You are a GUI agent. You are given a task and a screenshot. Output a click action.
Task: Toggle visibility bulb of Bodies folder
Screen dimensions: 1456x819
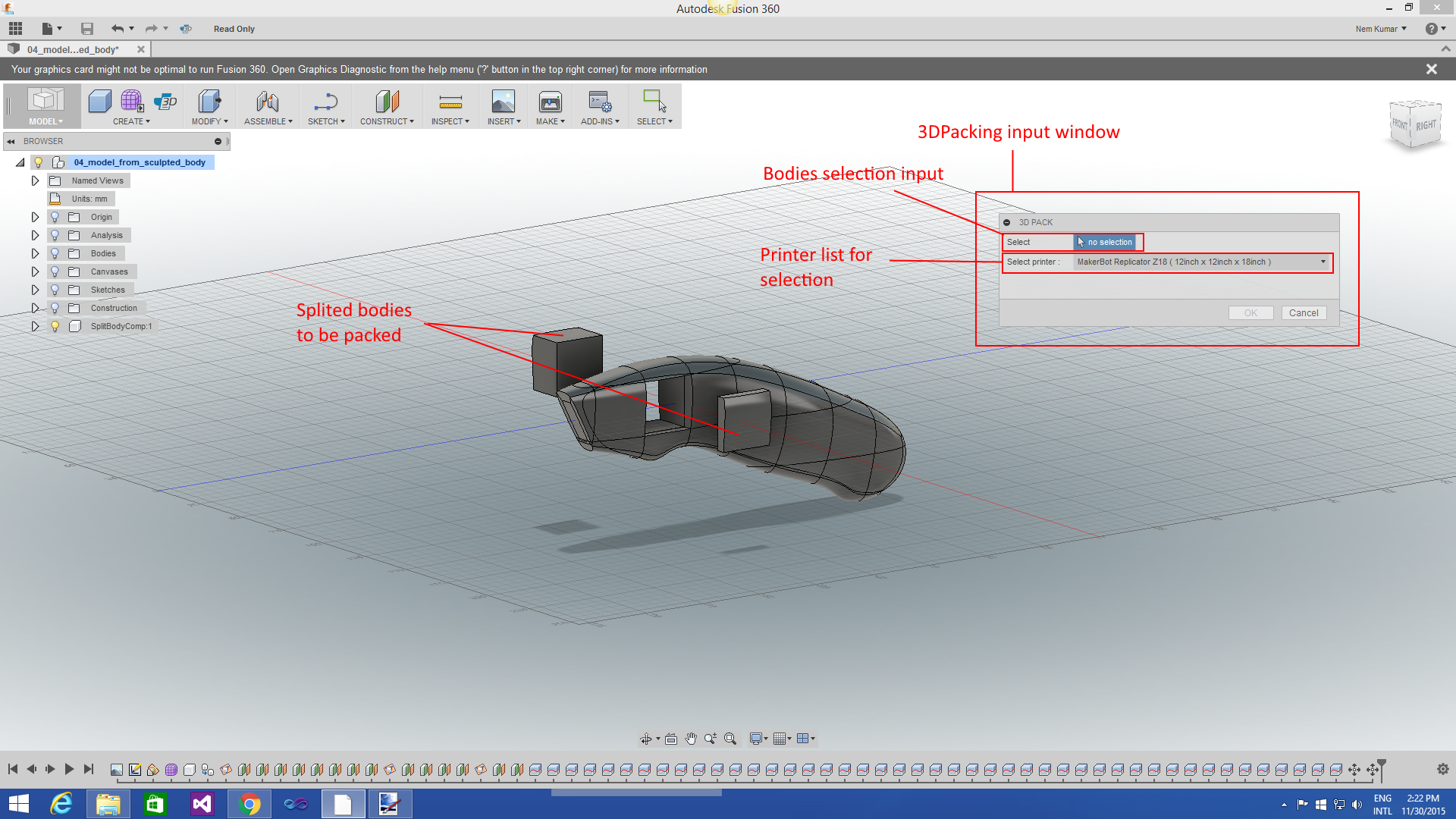[55, 253]
